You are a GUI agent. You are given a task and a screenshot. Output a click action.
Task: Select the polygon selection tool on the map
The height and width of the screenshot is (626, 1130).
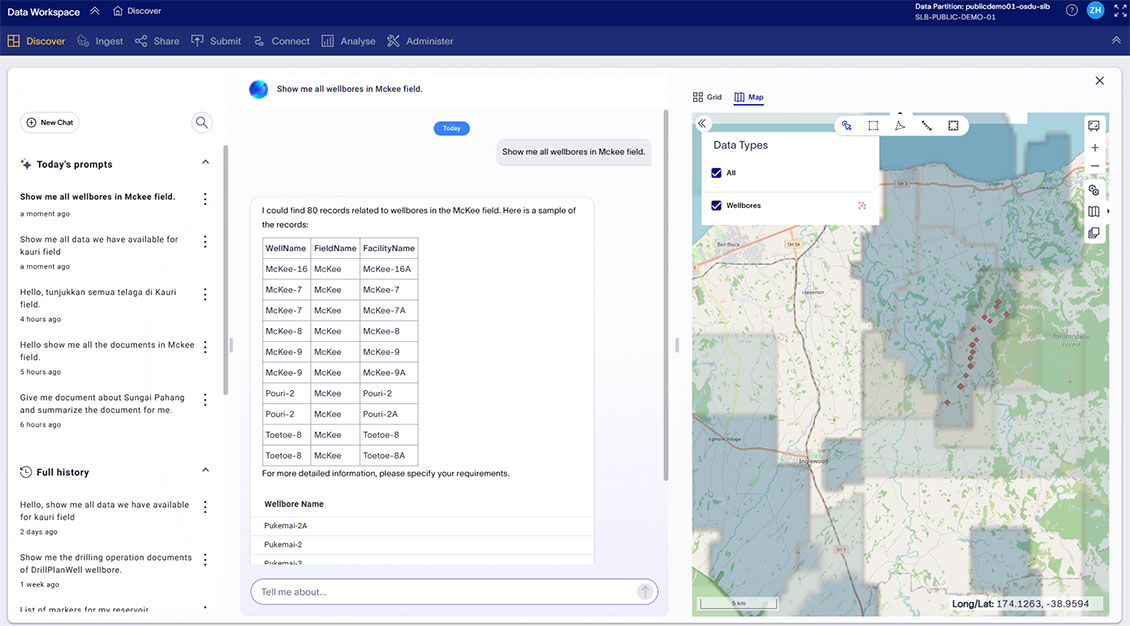[898, 125]
